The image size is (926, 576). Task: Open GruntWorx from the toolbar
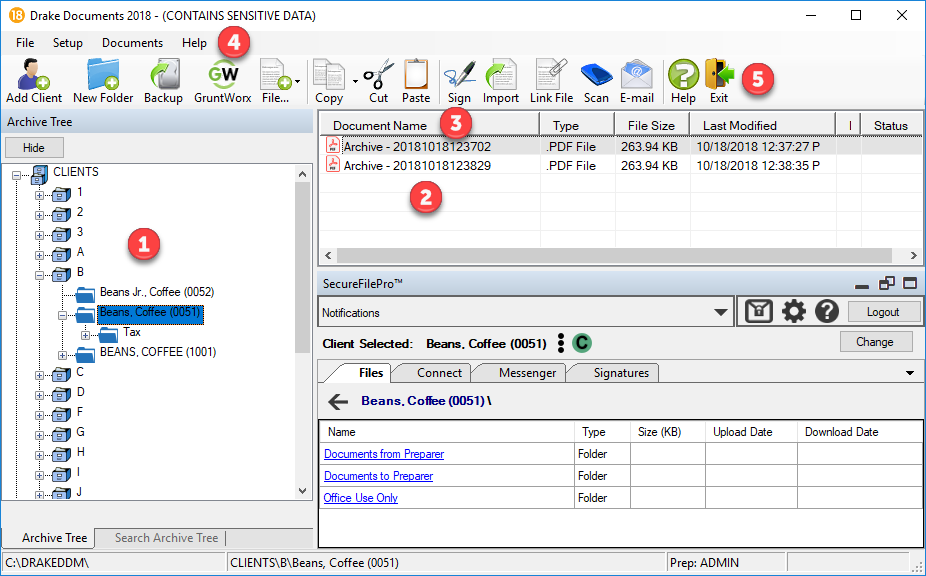tap(223, 81)
